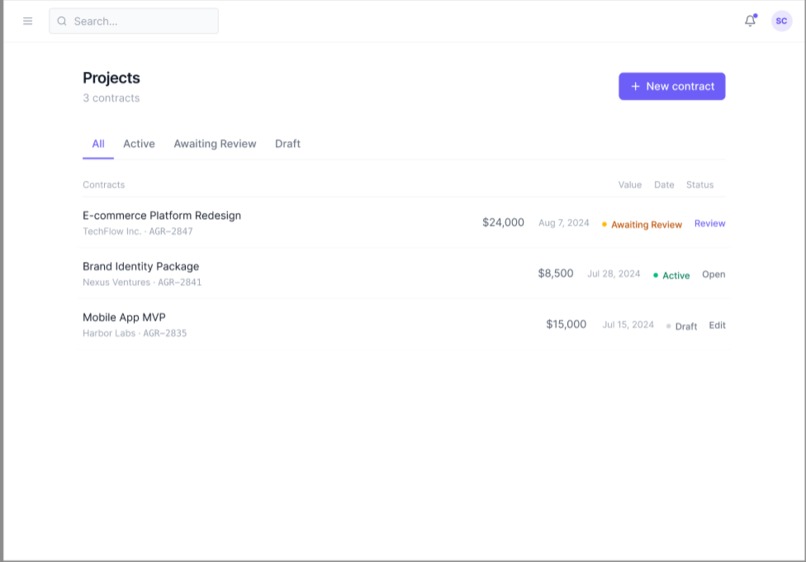Click the $24,000 value
This screenshot has height=562, width=806.
point(503,222)
